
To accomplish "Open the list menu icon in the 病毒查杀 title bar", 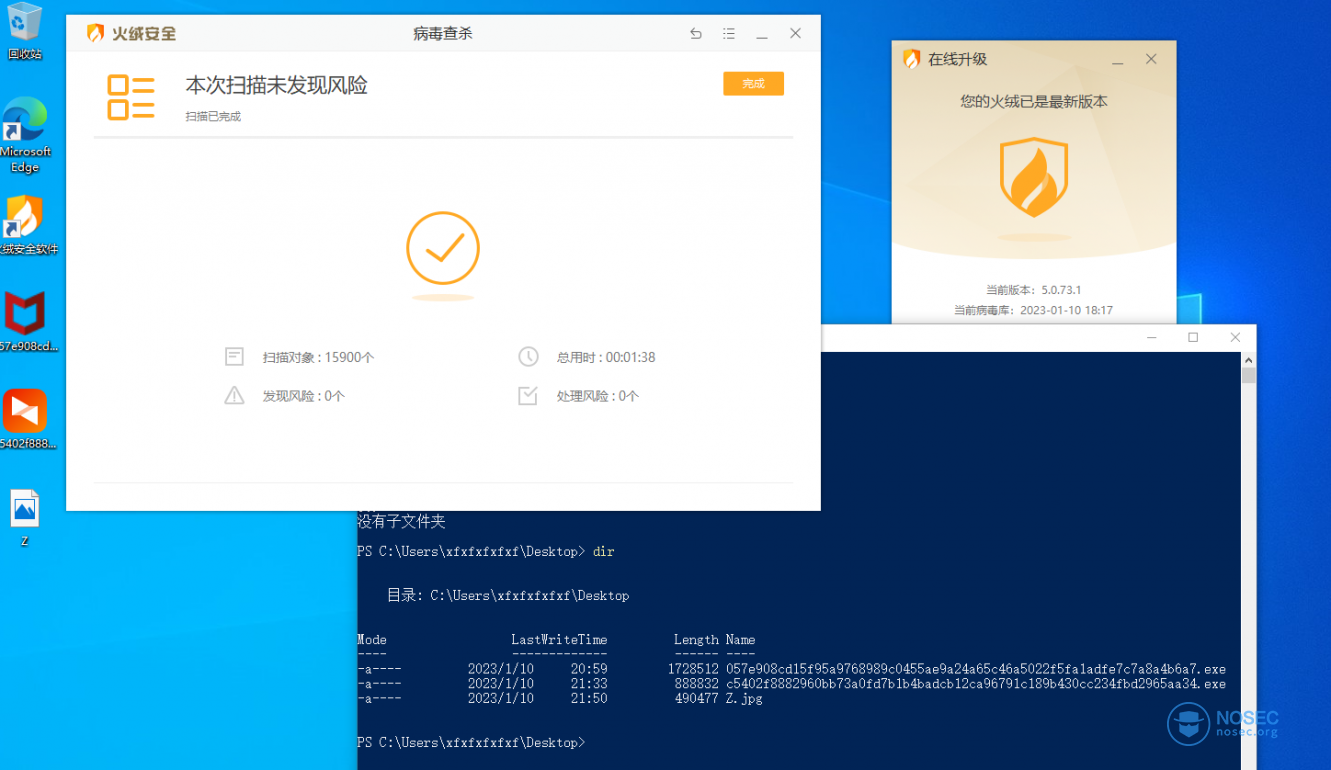I will 729,34.
